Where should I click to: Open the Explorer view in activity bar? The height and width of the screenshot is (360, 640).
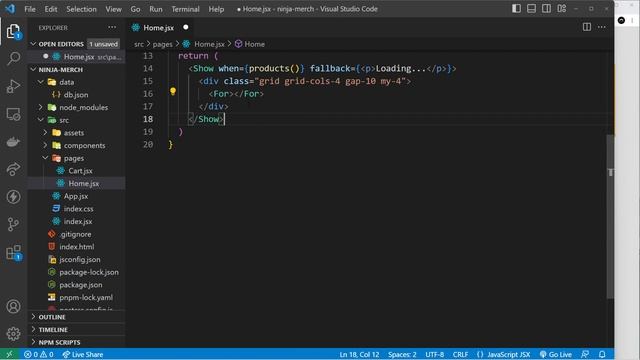coord(13,31)
